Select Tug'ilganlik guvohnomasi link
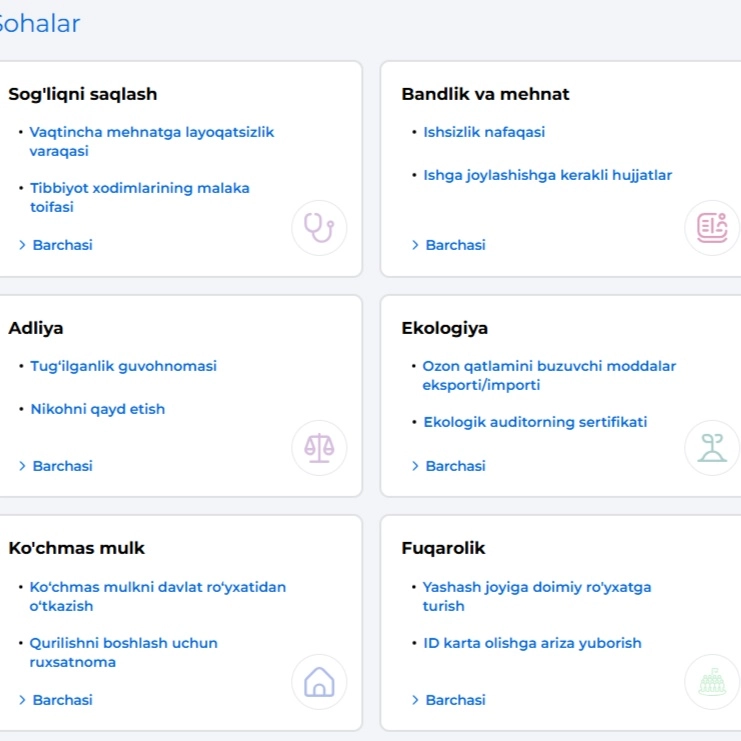 point(123,366)
